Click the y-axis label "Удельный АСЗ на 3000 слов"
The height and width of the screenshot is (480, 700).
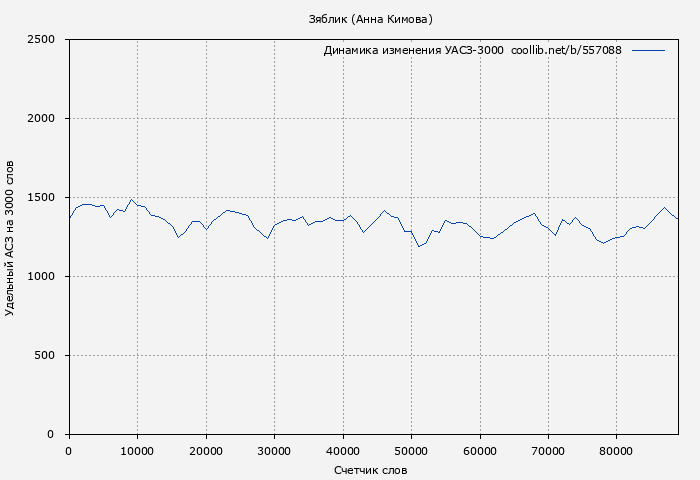point(10,237)
